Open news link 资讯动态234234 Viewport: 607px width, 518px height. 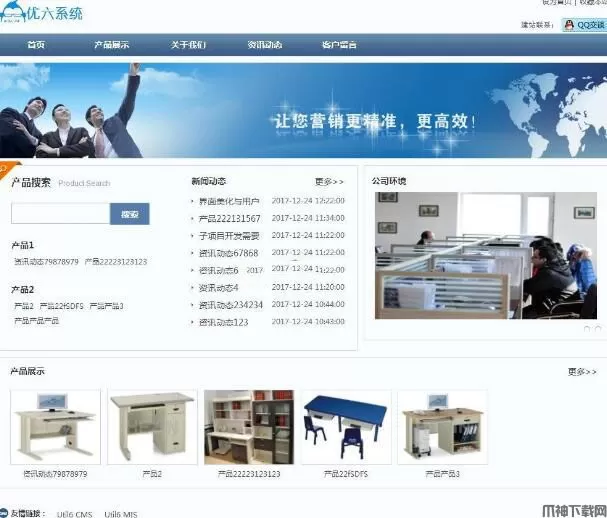coord(231,305)
